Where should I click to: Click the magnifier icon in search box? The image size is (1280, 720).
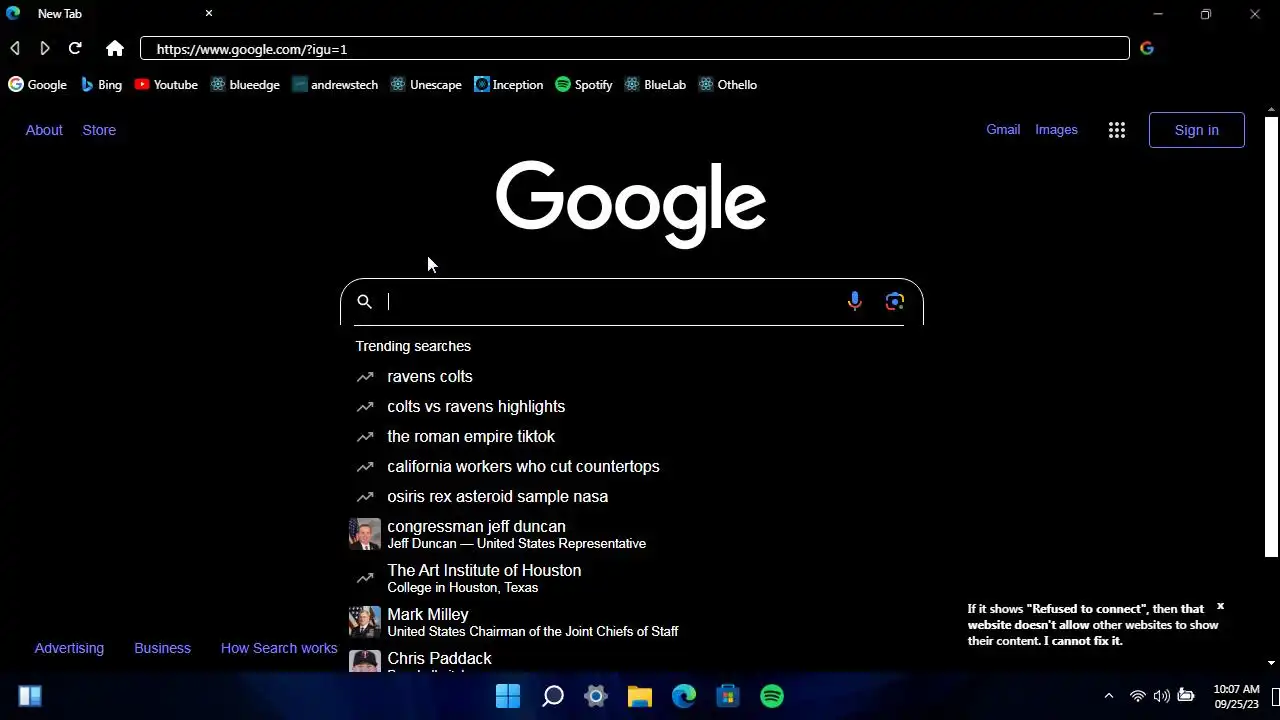coord(365,302)
